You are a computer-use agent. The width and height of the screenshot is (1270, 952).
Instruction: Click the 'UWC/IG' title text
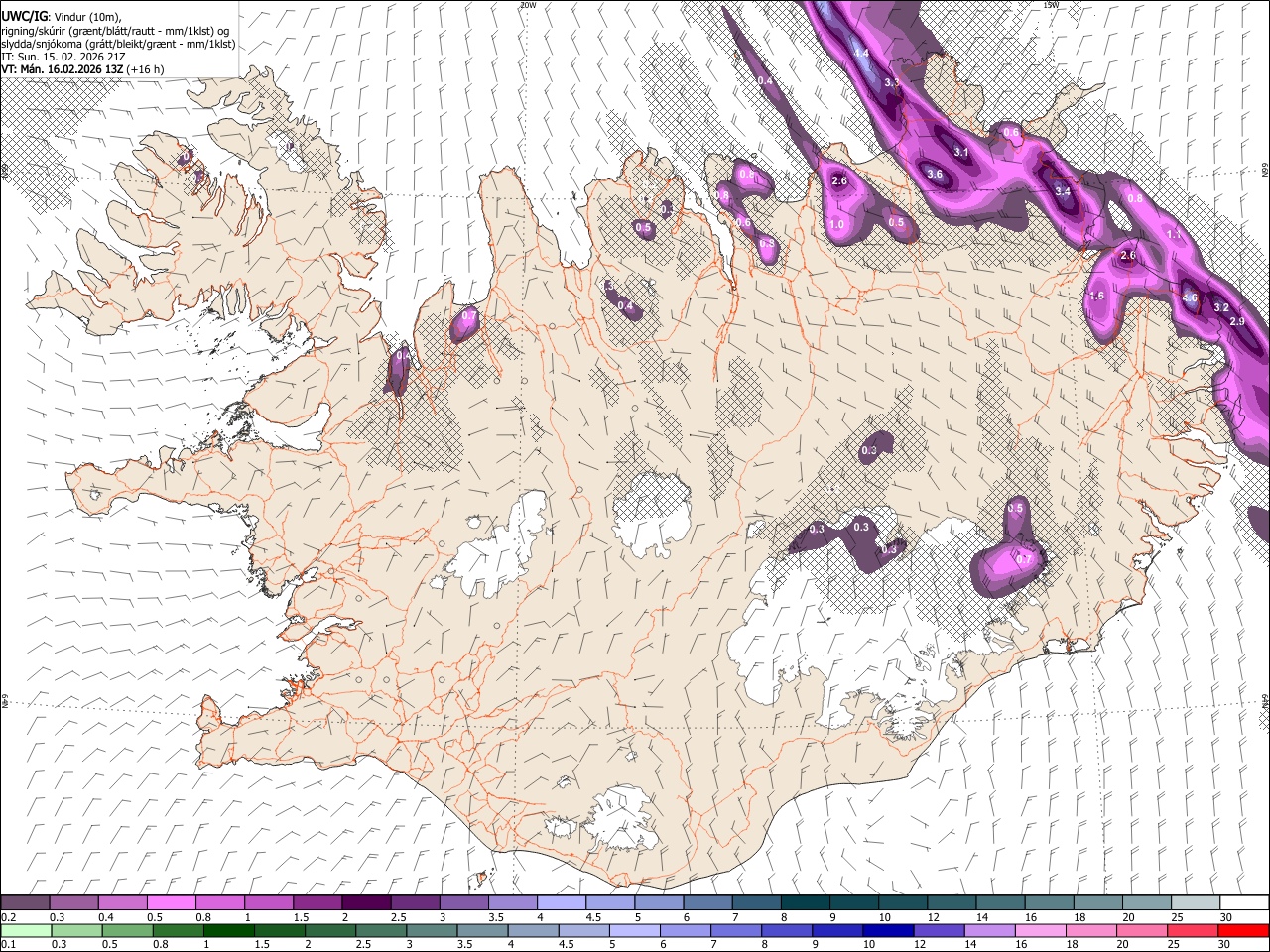pyautogui.click(x=24, y=16)
